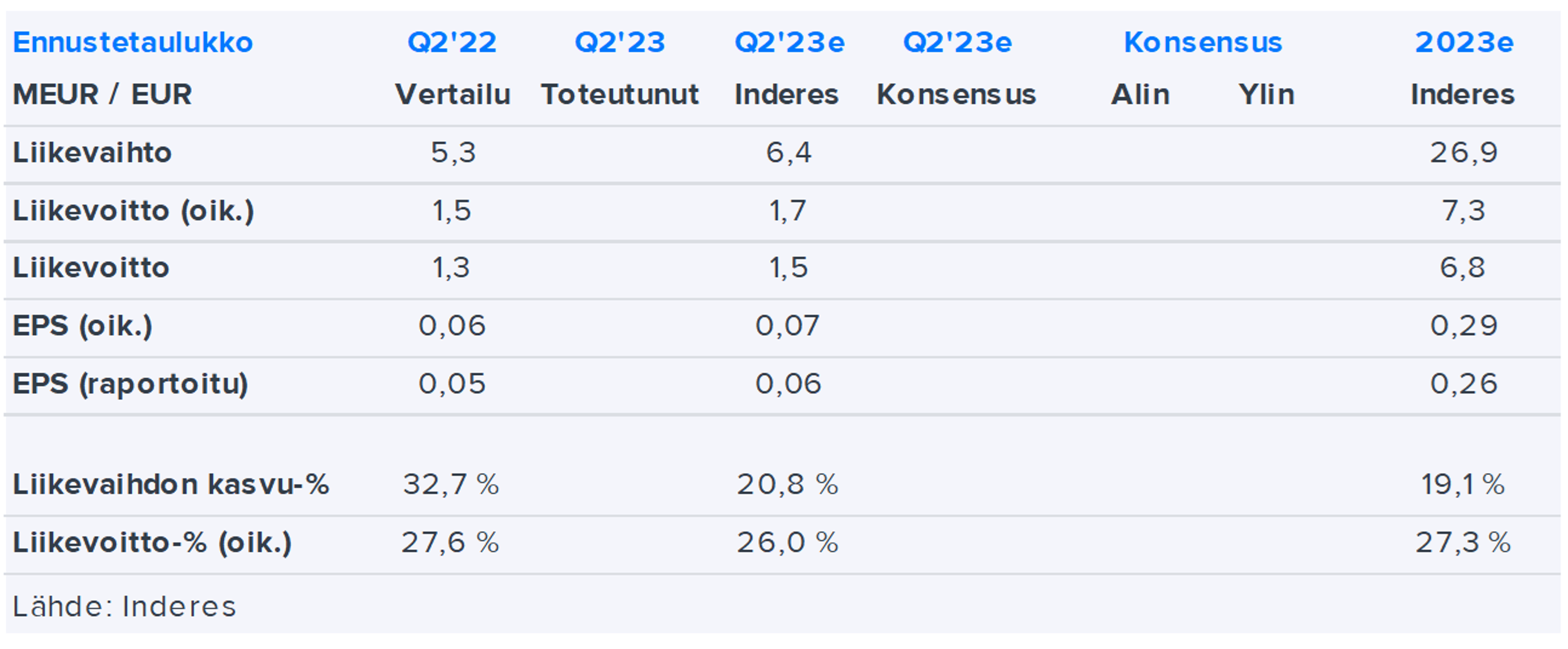Screen dimensions: 1568x649
Task: Select the blue Konsensus header above Alin and Ylin
Action: tap(1202, 42)
